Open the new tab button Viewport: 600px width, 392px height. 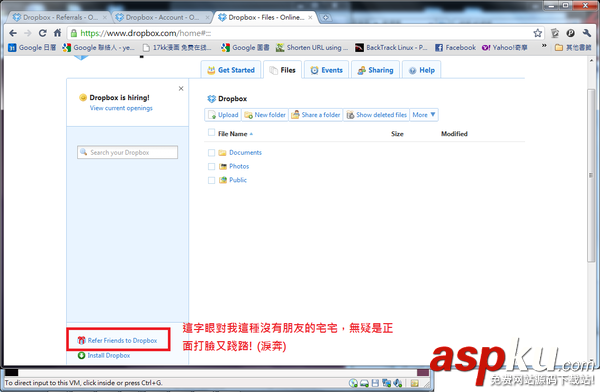coord(325,17)
